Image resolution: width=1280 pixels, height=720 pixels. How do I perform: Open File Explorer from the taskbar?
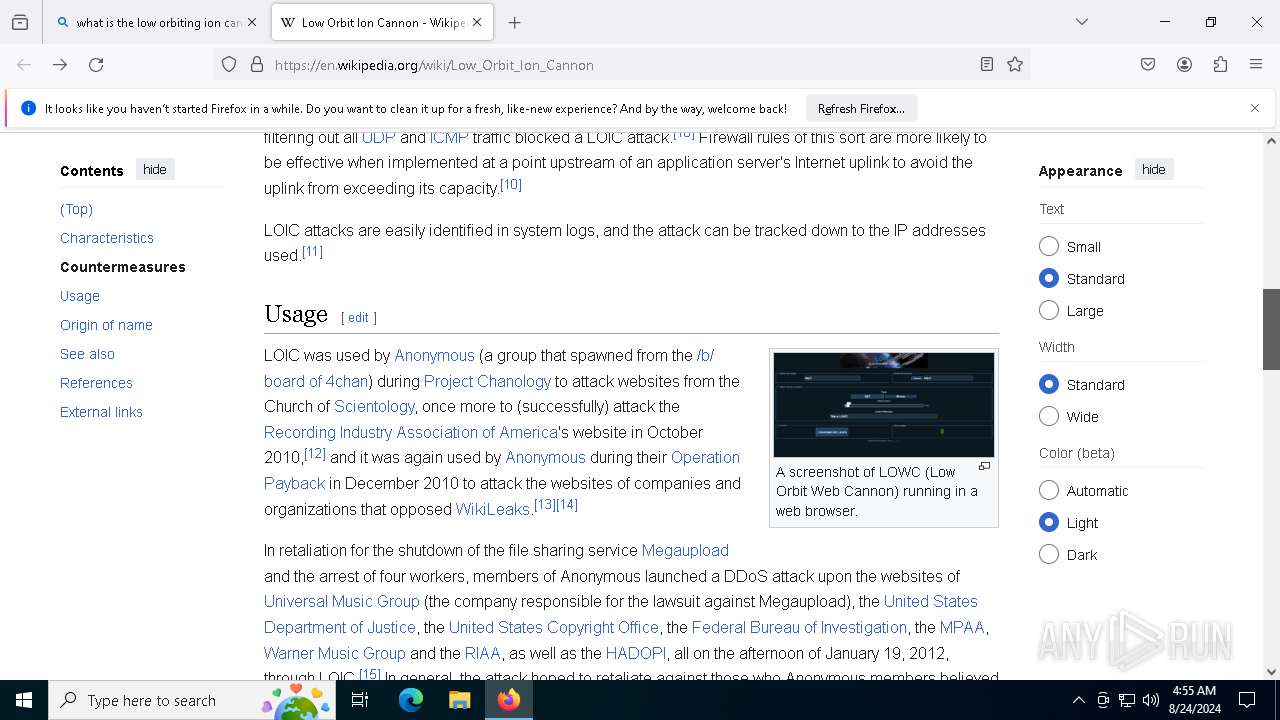[459, 700]
